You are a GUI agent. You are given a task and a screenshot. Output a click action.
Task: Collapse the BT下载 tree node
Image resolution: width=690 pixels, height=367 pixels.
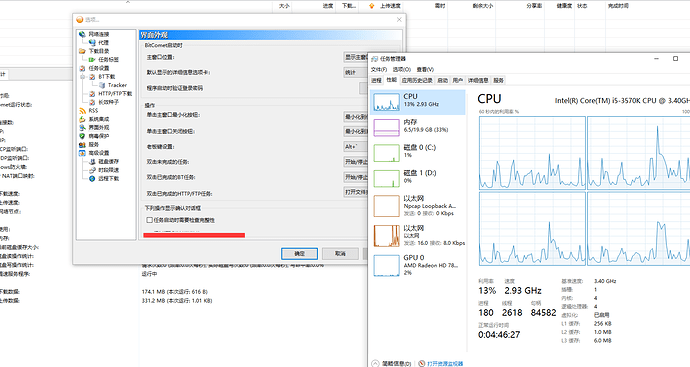click(x=82, y=77)
